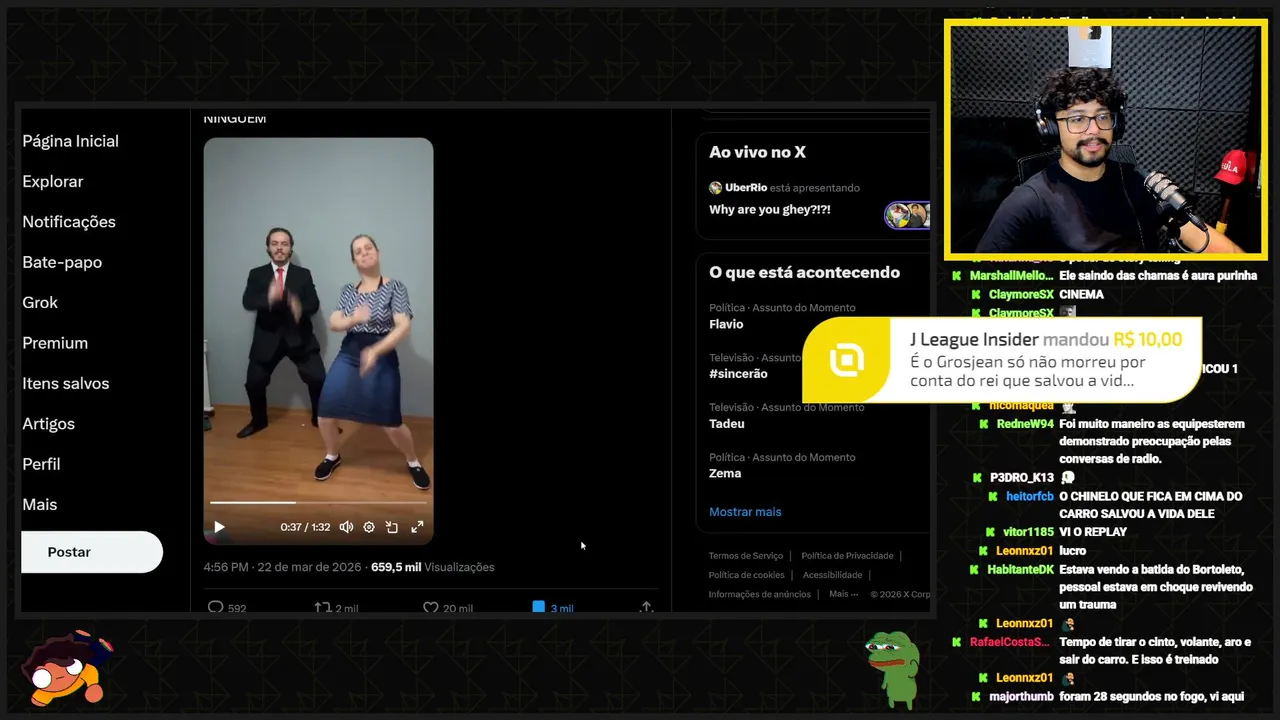The width and height of the screenshot is (1280, 720).
Task: Open the video settings gear
Action: 369,527
